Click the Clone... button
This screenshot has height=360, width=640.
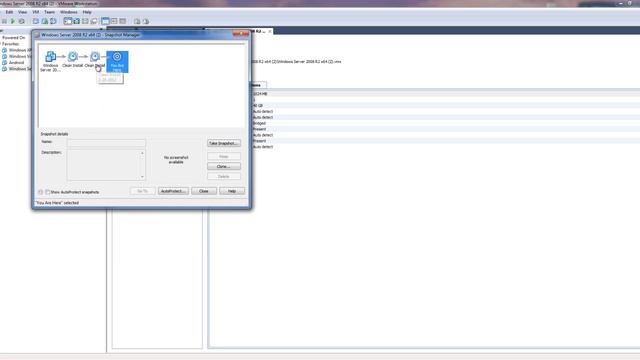pyautogui.click(x=224, y=167)
